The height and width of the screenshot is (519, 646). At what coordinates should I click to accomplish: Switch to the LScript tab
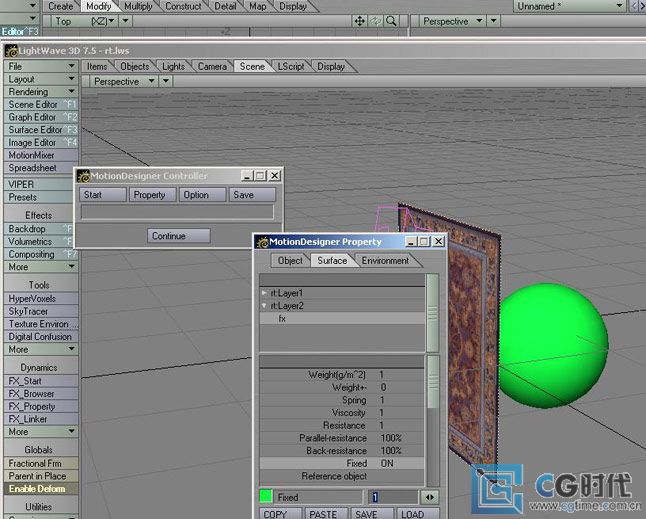[x=291, y=66]
